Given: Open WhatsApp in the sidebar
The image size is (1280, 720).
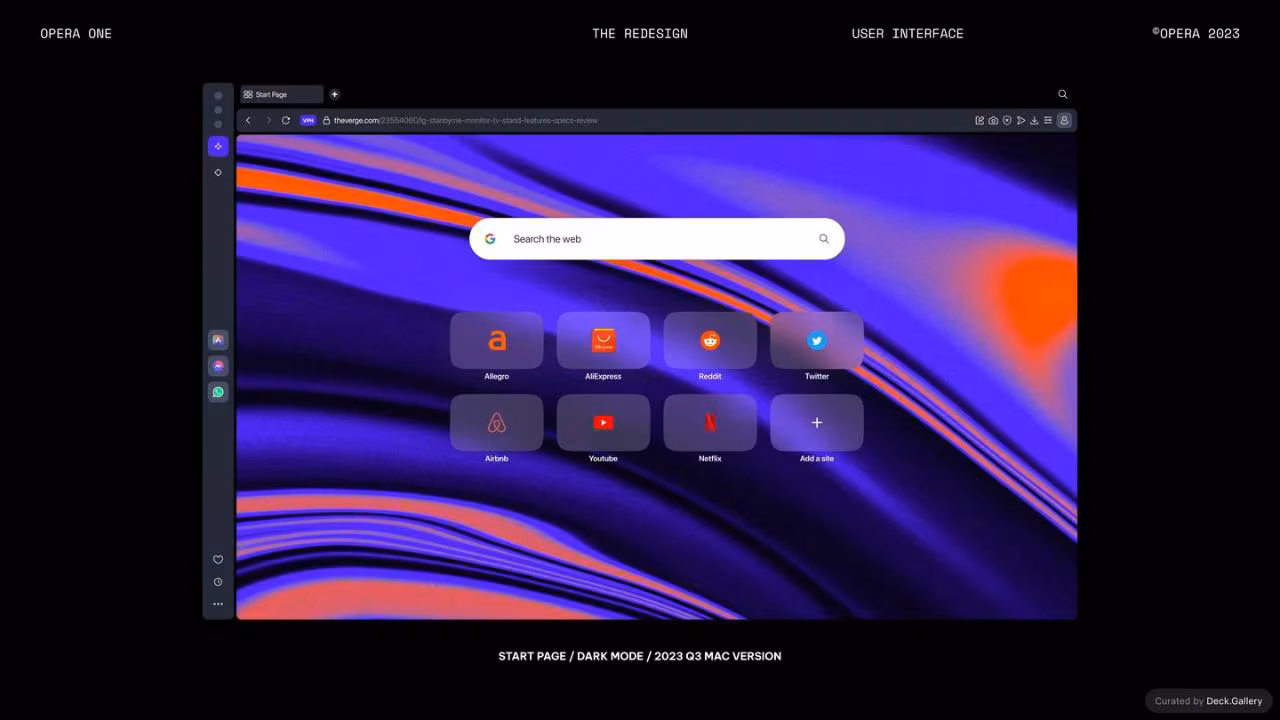Looking at the screenshot, I should (218, 392).
